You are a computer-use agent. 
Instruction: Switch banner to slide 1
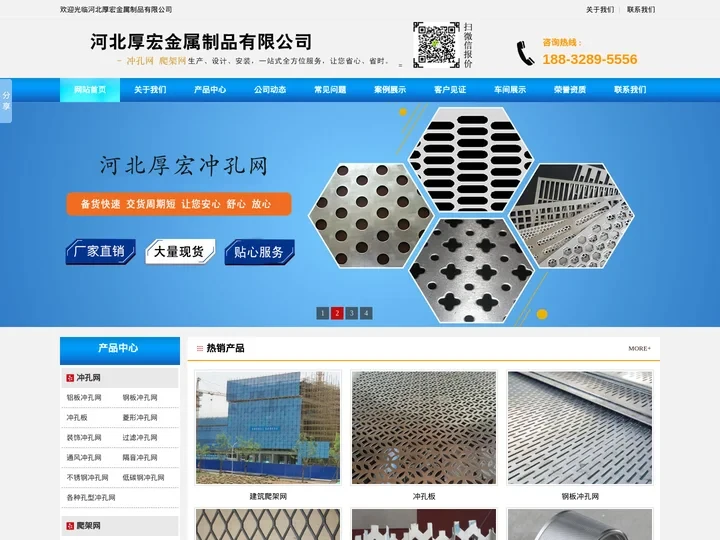point(322,313)
